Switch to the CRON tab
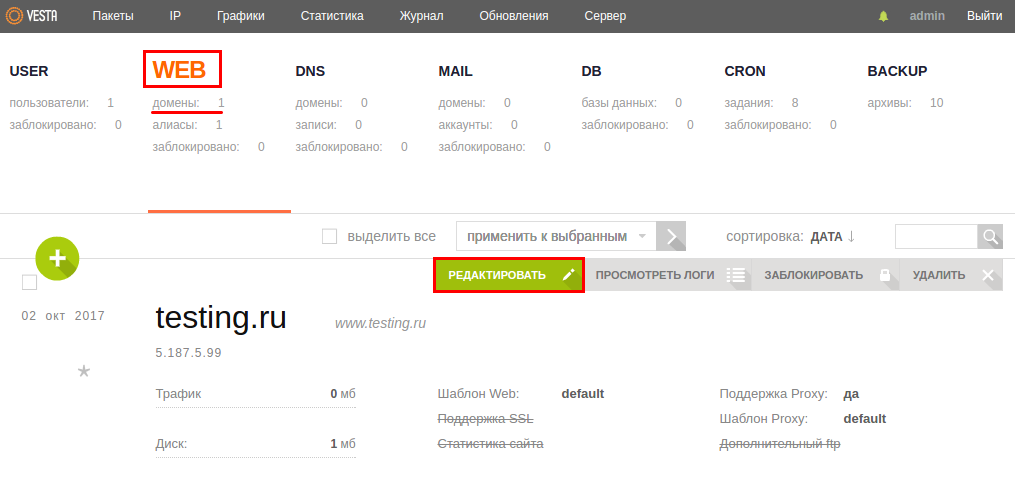 coord(745,71)
